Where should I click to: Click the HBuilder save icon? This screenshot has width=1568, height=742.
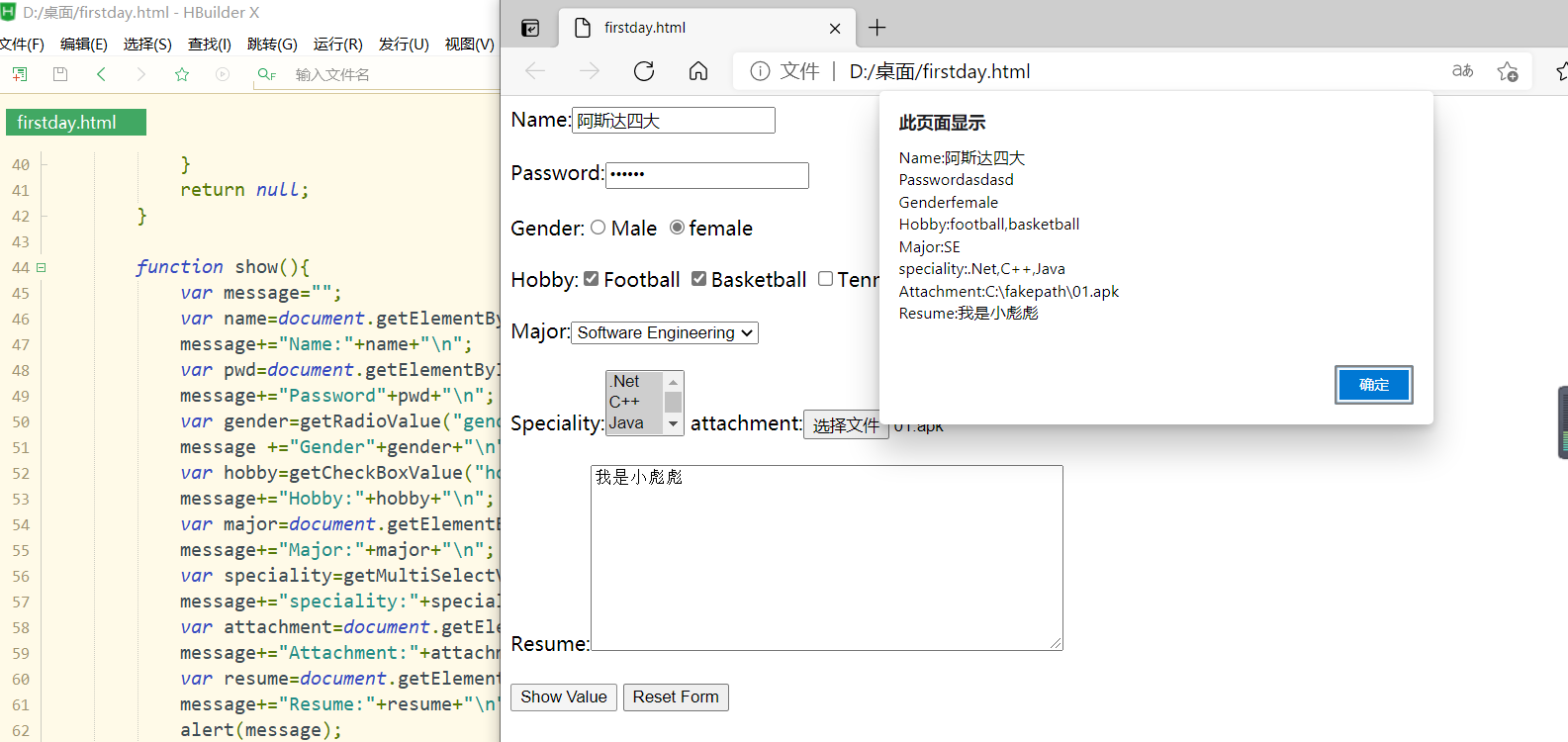tap(60, 74)
